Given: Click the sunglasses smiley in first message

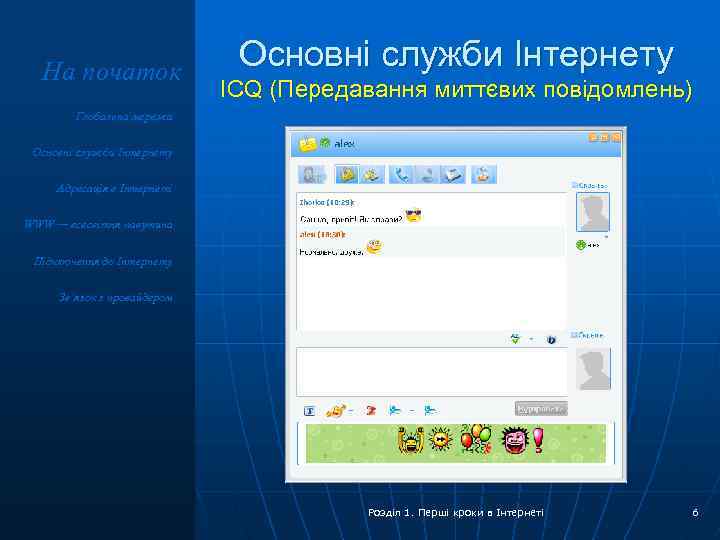Looking at the screenshot, I should 414,215.
